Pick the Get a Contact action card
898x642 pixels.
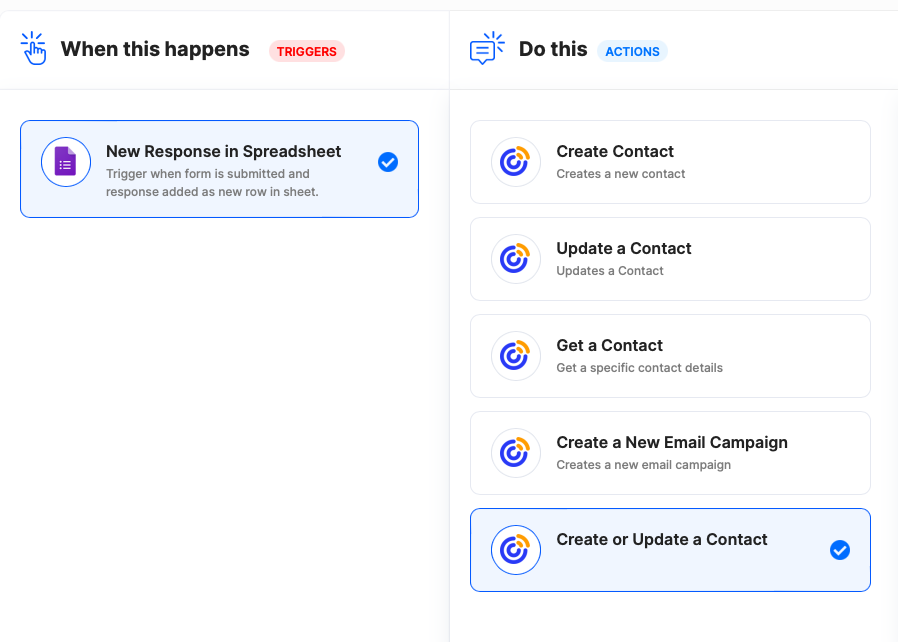click(x=670, y=356)
